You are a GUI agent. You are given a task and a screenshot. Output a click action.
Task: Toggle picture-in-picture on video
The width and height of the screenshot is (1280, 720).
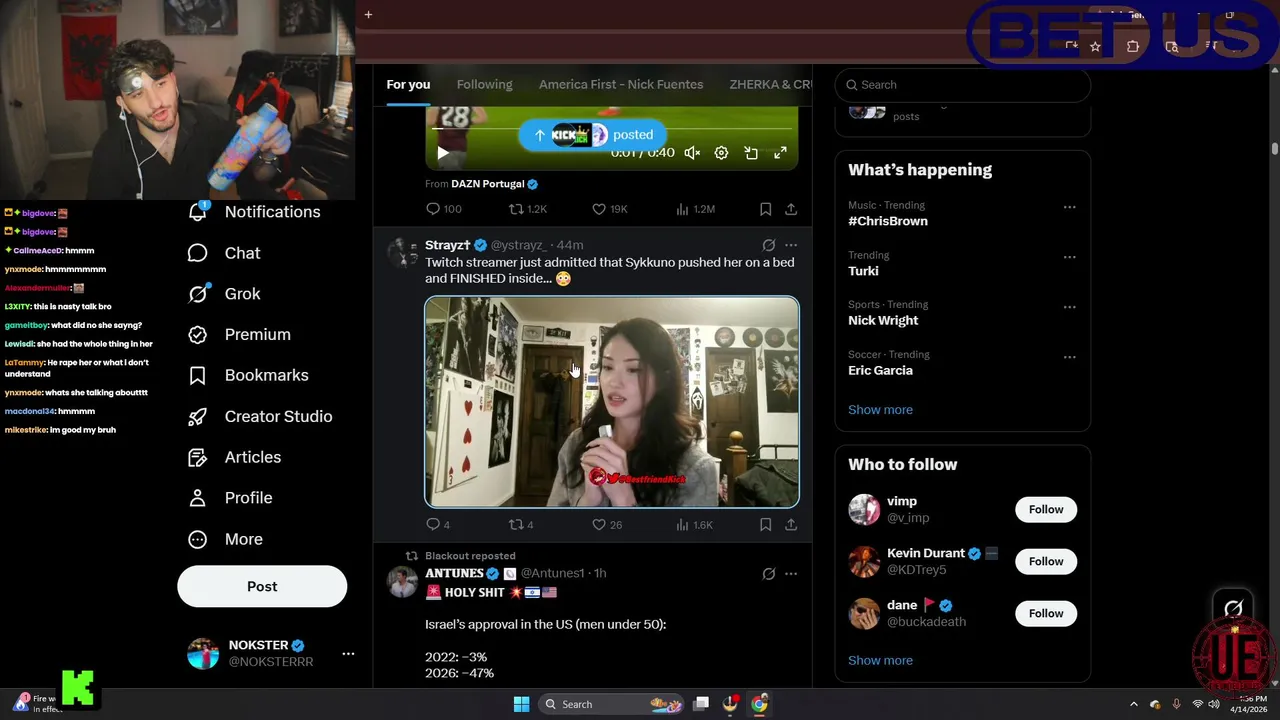coord(751,153)
